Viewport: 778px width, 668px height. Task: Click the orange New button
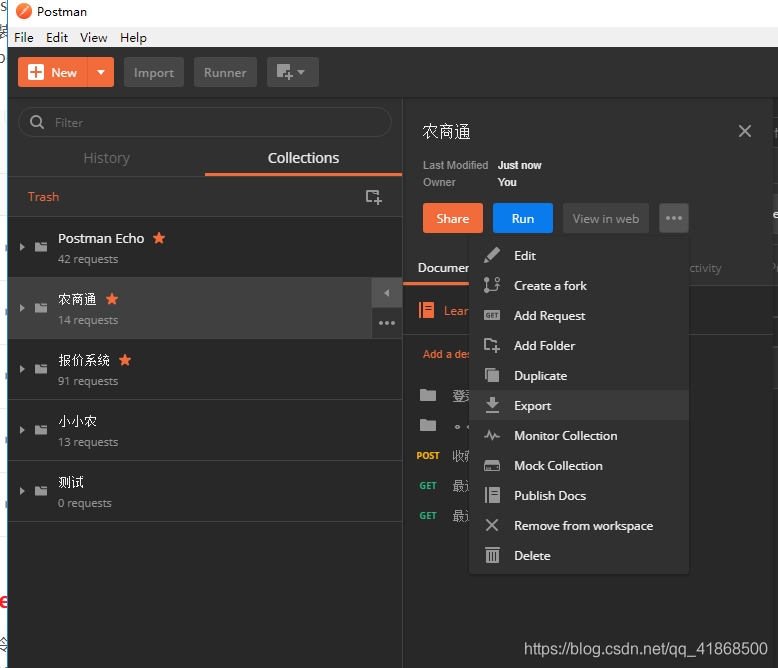(53, 72)
